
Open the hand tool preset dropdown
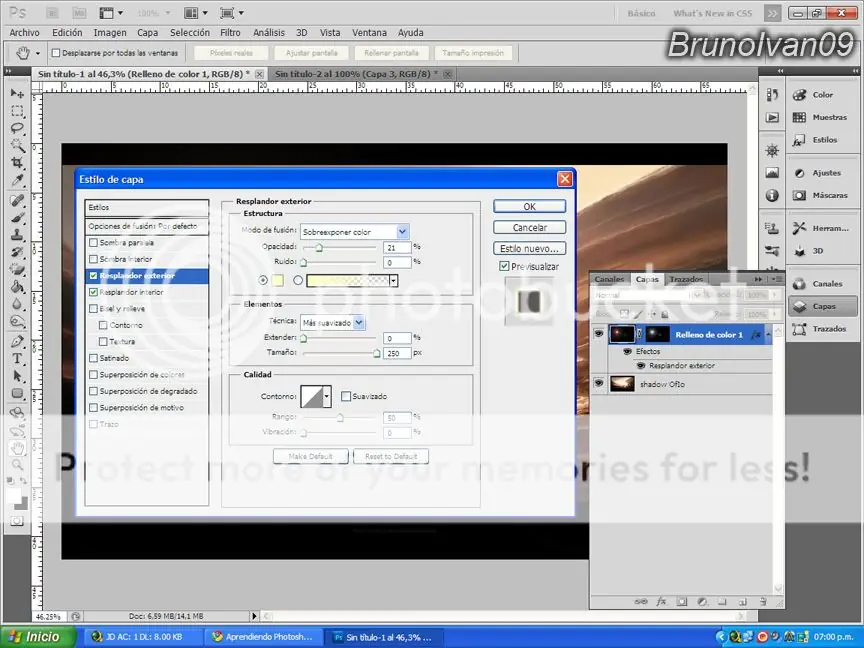pos(37,53)
